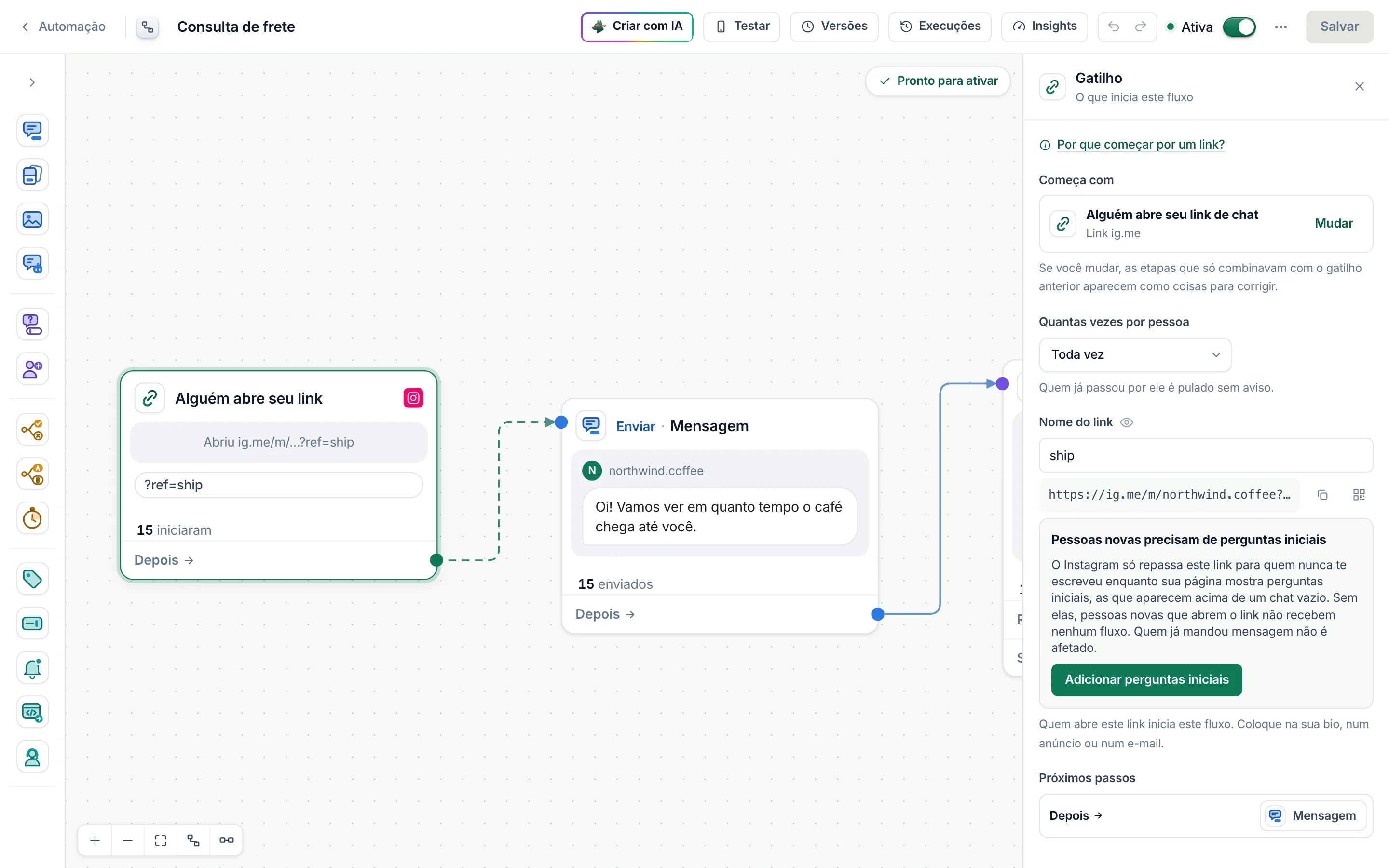Add the question block with buttons
The height and width of the screenshot is (868, 1389).
coord(32,325)
